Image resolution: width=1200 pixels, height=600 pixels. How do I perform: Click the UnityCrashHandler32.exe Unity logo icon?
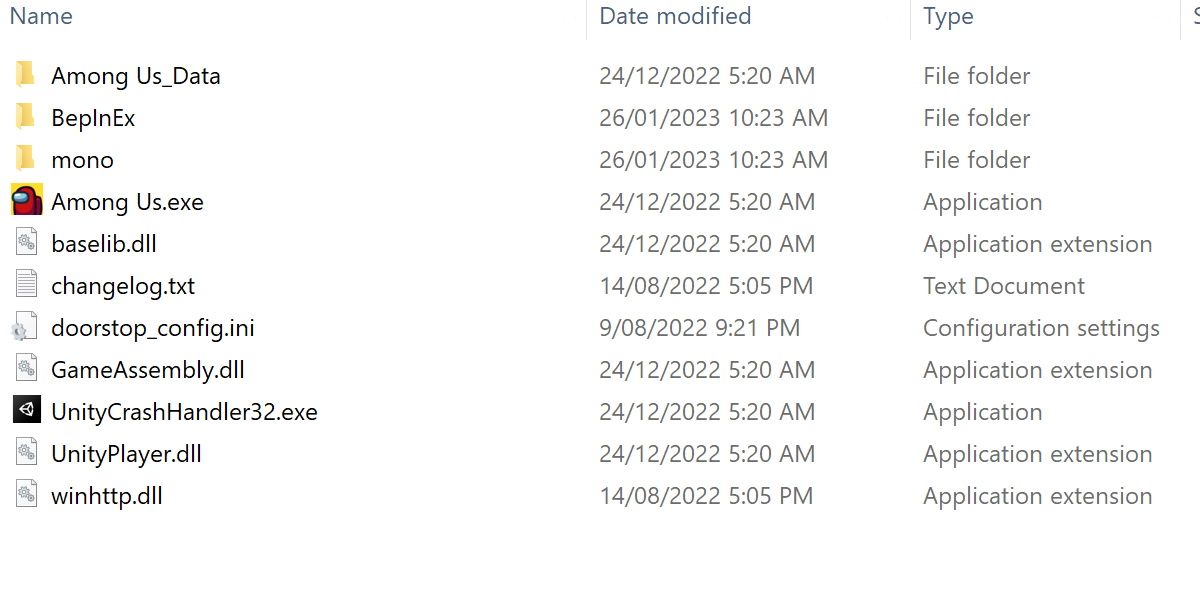click(27, 411)
